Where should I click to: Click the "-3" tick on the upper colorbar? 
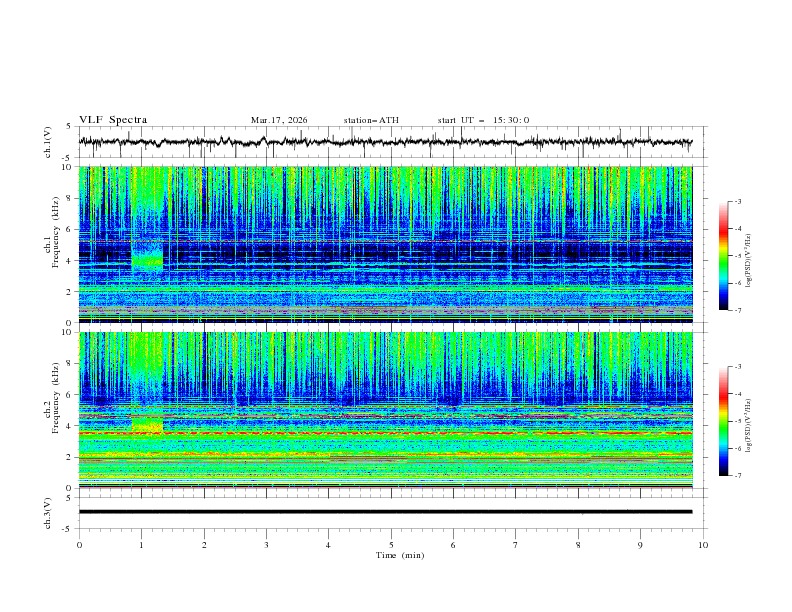tap(737, 201)
